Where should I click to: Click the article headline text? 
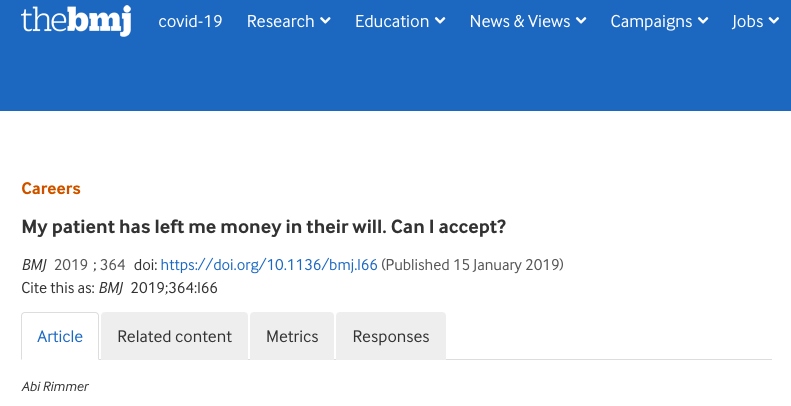[263, 227]
